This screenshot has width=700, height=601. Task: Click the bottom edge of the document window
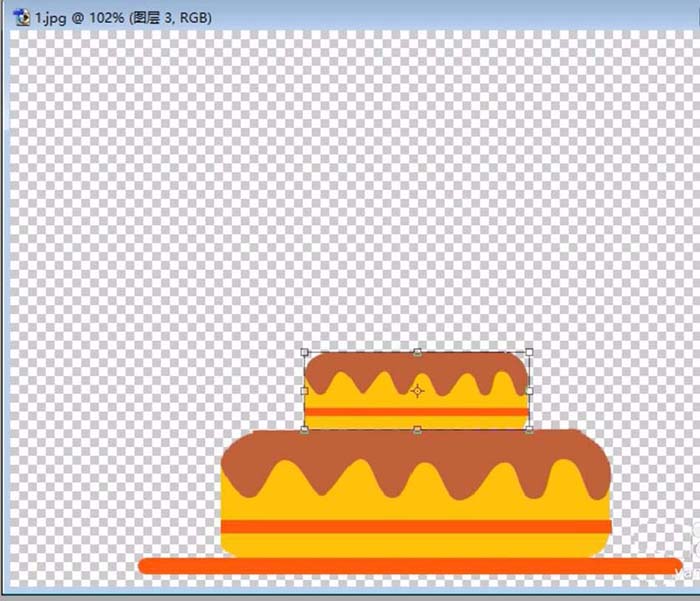350,595
